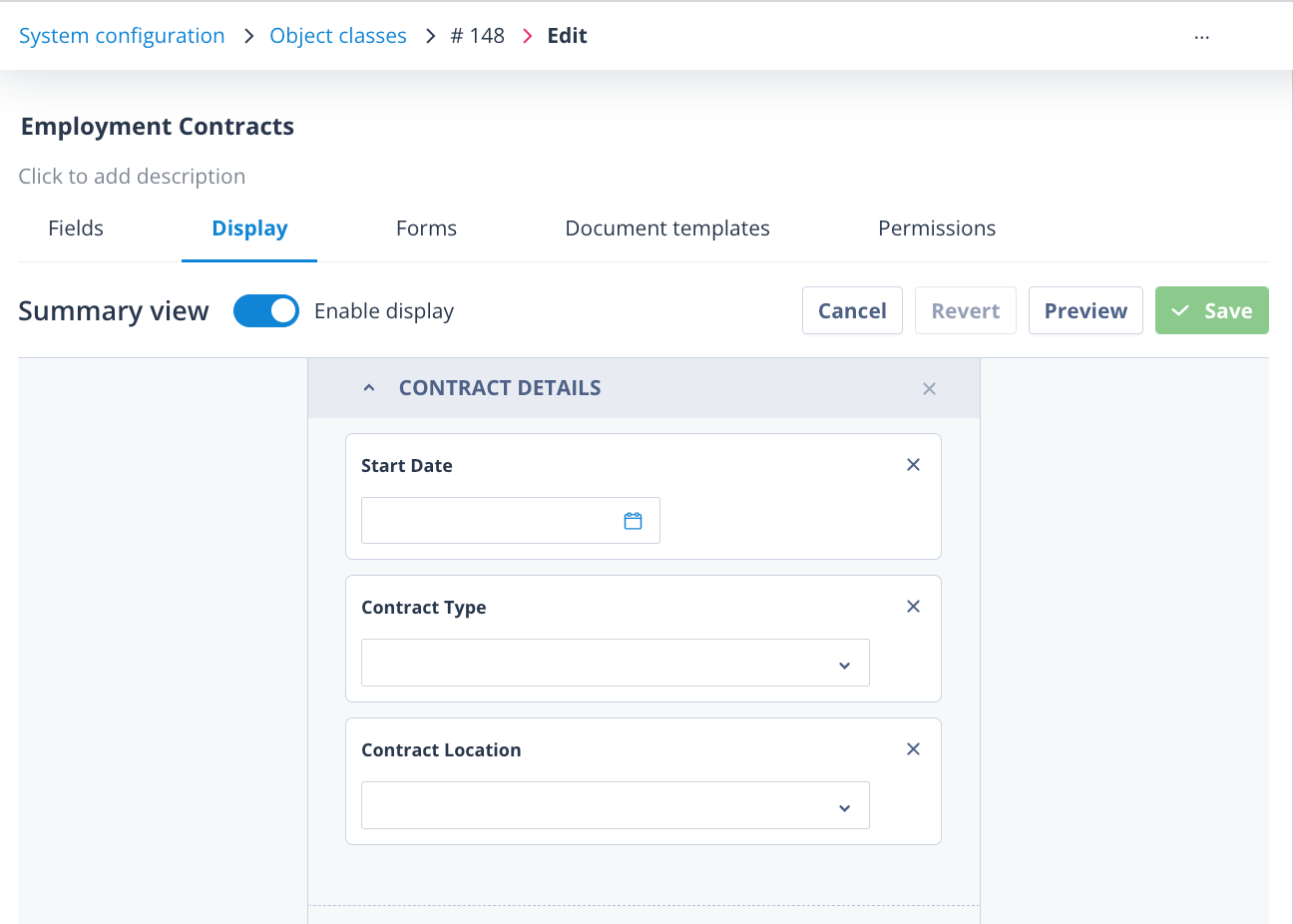
Task: Open the Preview button
Action: pos(1085,310)
